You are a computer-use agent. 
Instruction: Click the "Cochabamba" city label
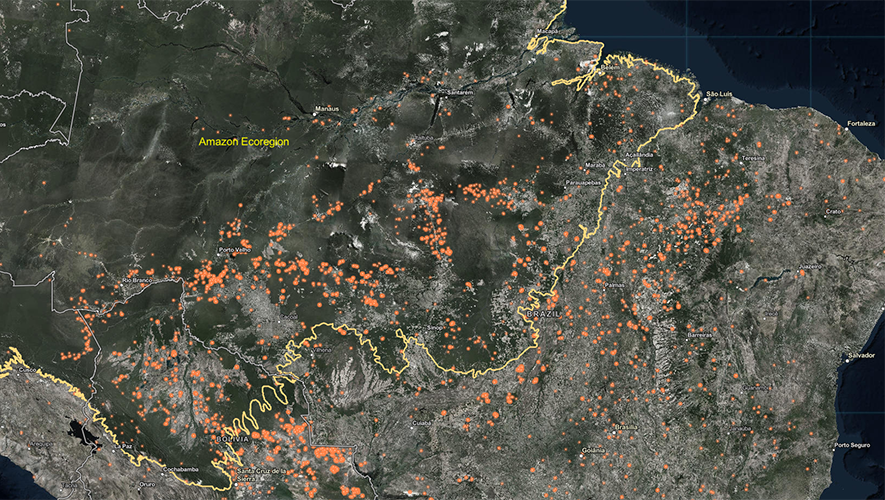pyautogui.click(x=179, y=470)
